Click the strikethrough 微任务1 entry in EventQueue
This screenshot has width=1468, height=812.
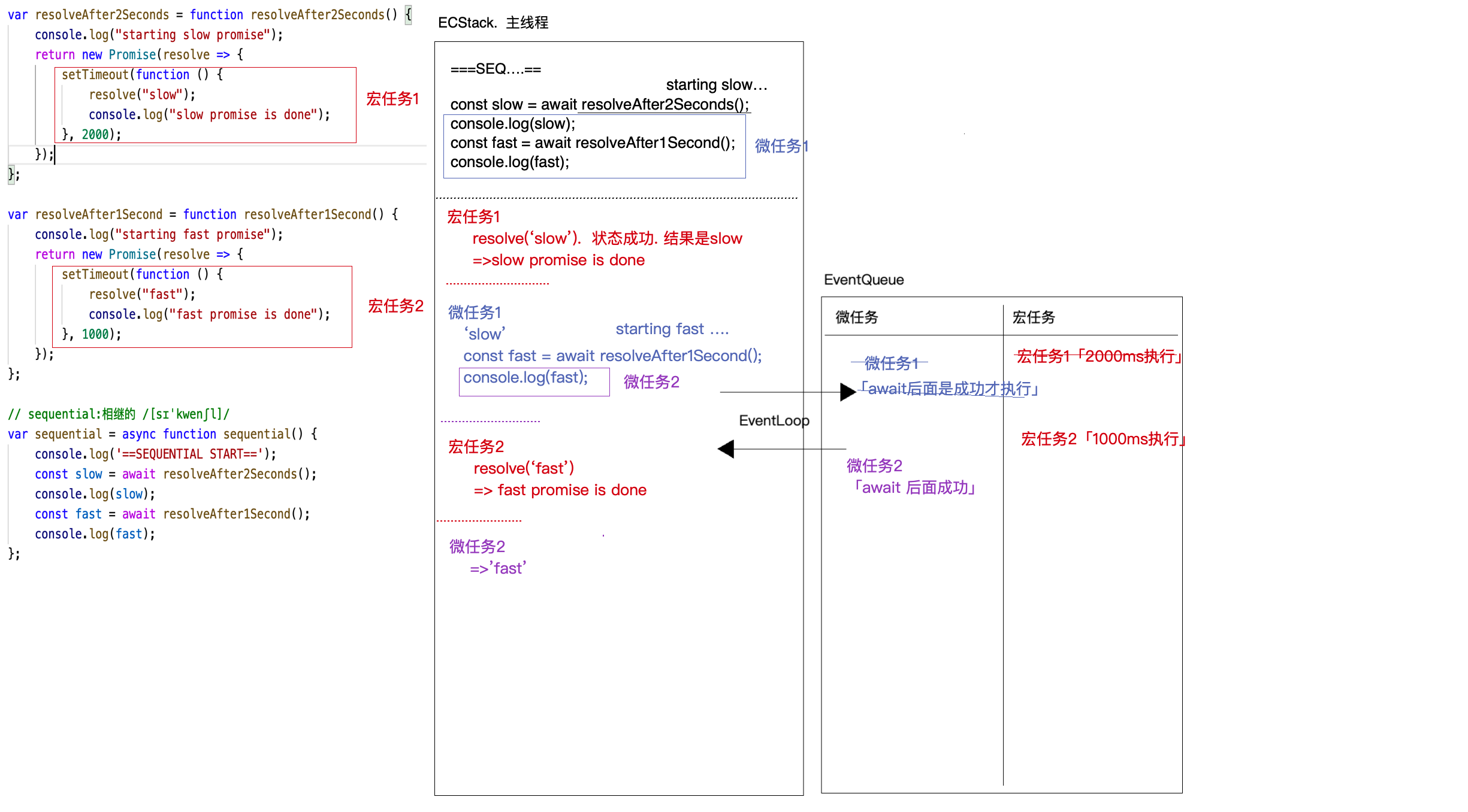pos(890,362)
